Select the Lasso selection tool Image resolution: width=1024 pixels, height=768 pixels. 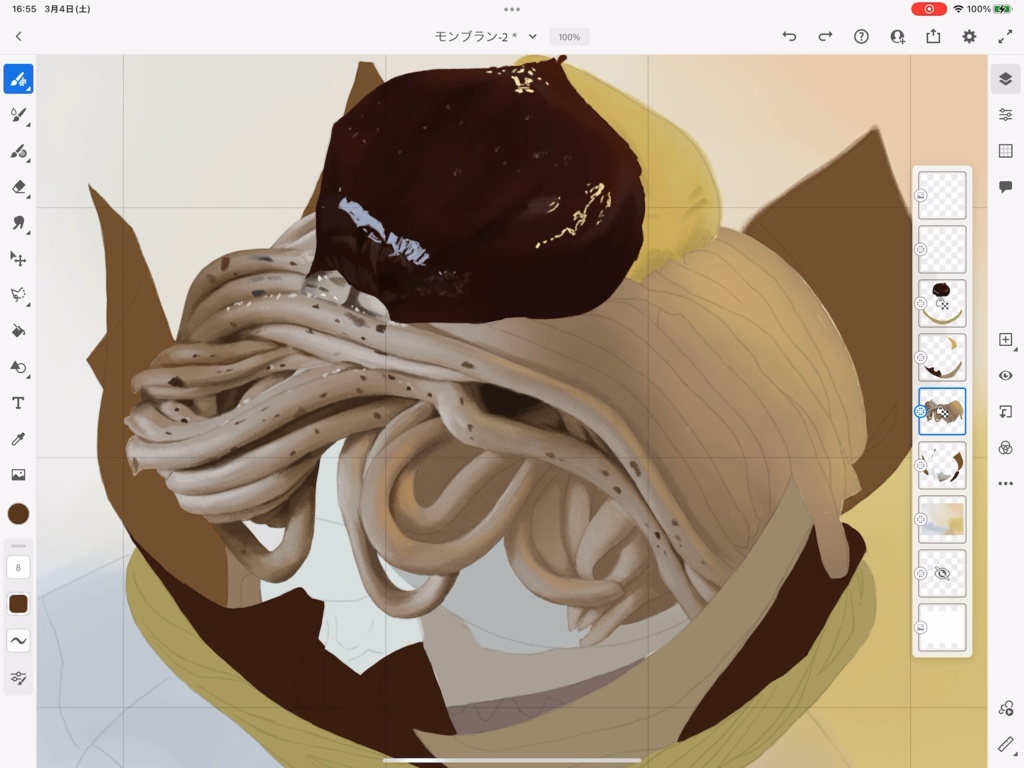[x=18, y=295]
